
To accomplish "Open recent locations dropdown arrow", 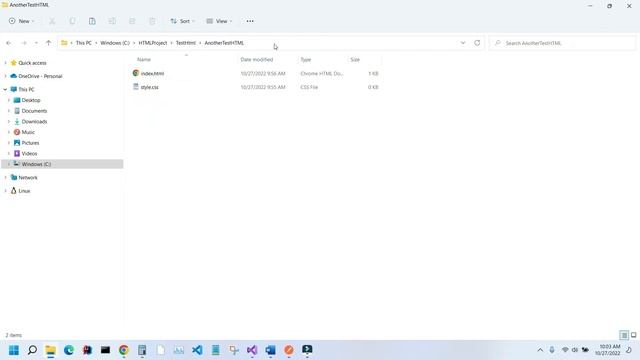I will (x=36, y=43).
